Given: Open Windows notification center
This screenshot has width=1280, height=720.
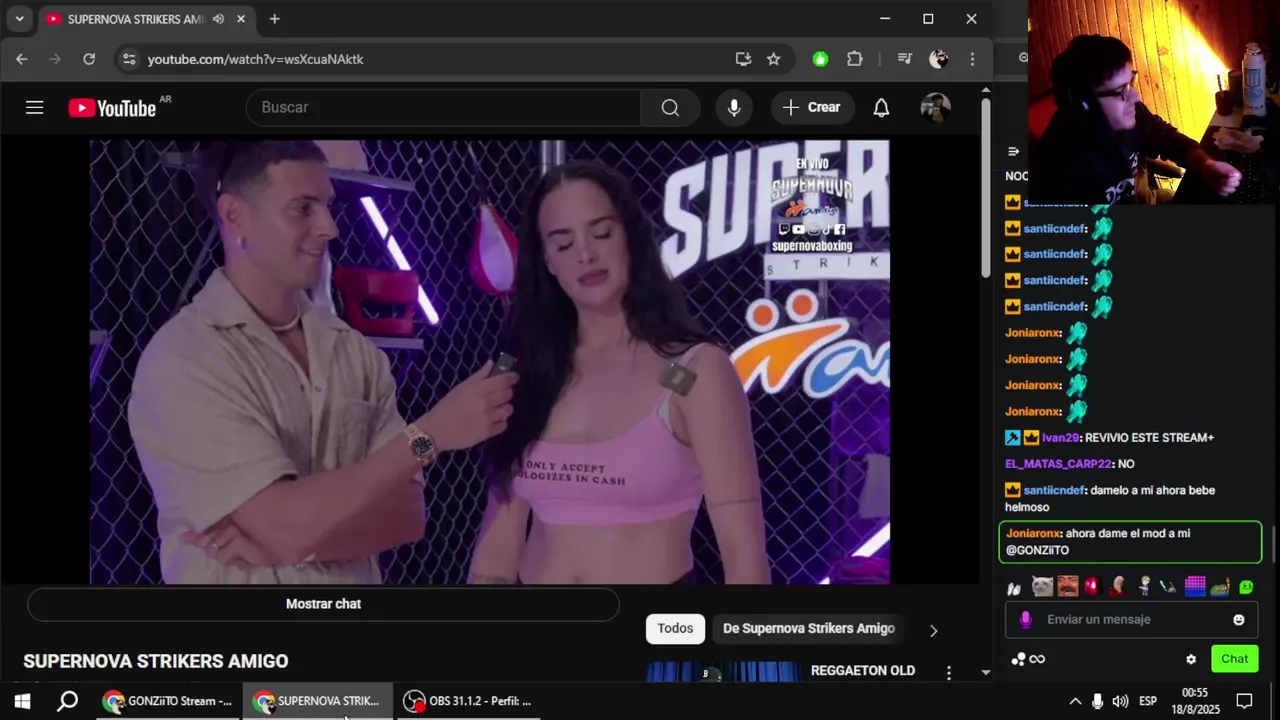Looking at the screenshot, I should tap(1244, 701).
